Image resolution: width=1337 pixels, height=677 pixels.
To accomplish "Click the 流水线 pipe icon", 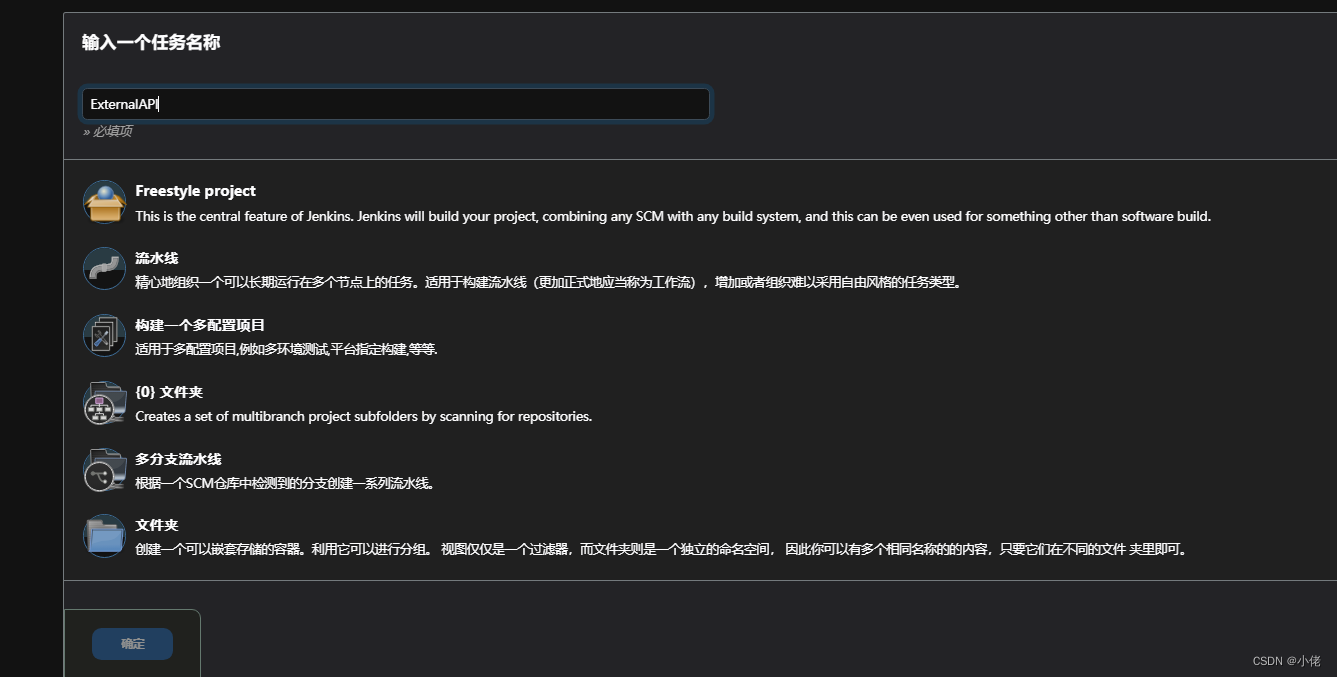I will (104, 269).
